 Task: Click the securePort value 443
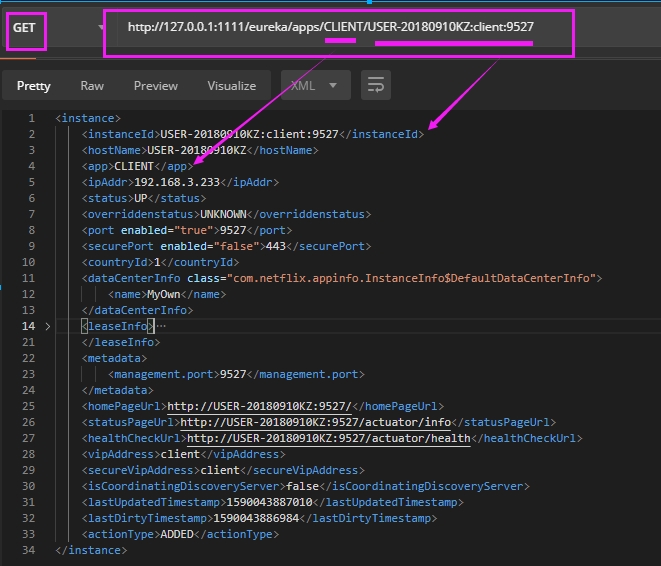[276, 247]
